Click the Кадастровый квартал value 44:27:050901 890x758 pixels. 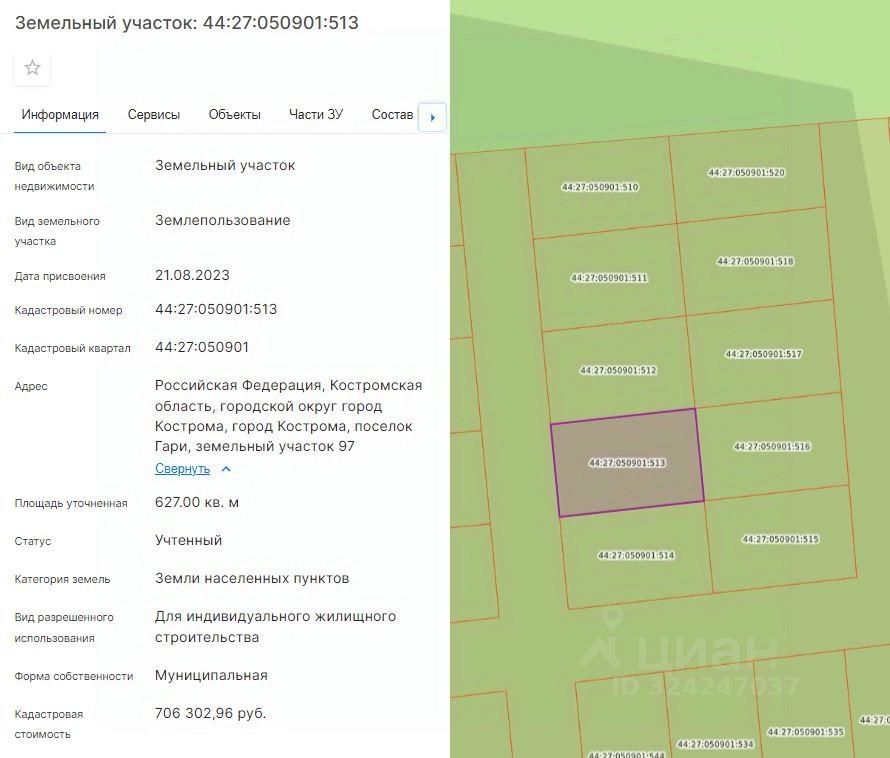[x=202, y=347]
